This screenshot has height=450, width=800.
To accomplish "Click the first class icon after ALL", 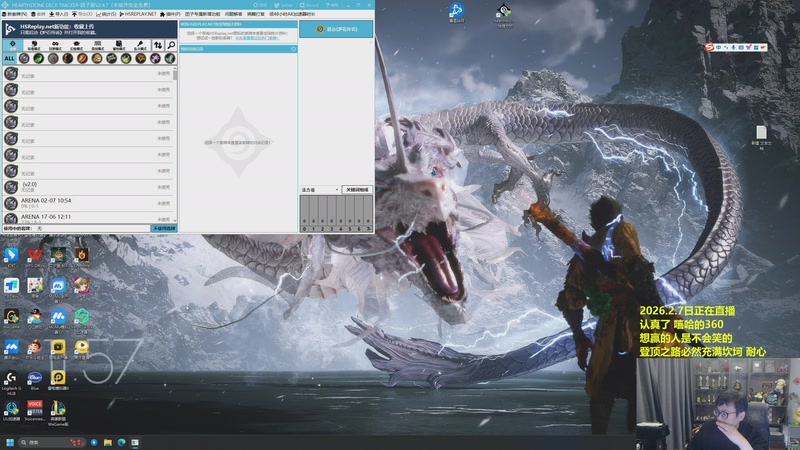I will point(24,58).
